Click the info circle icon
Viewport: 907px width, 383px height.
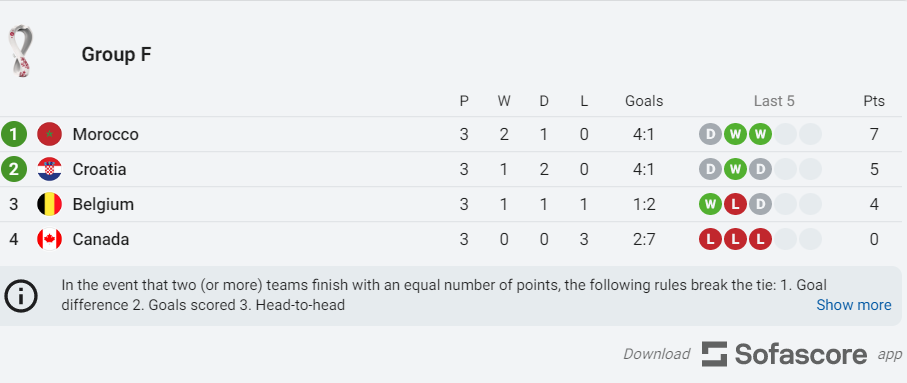click(x=21, y=296)
